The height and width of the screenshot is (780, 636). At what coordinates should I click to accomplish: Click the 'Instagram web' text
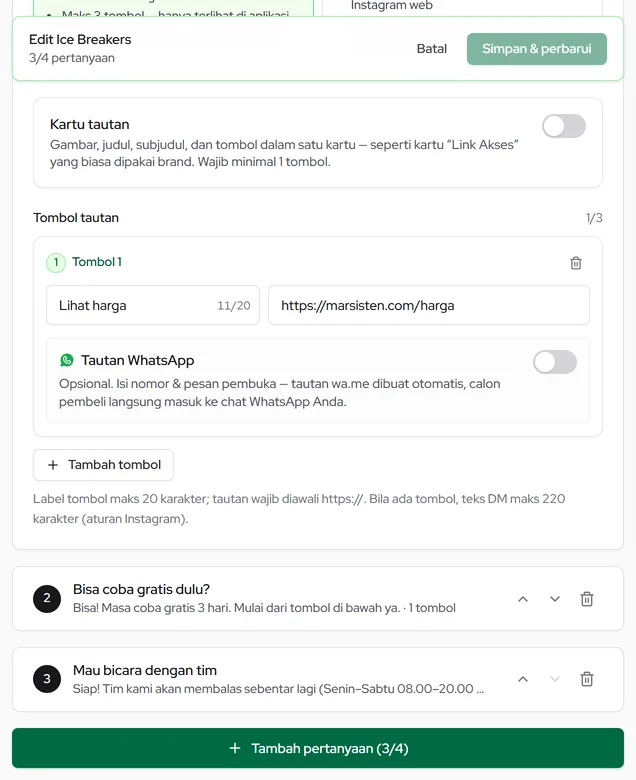[x=391, y=5]
